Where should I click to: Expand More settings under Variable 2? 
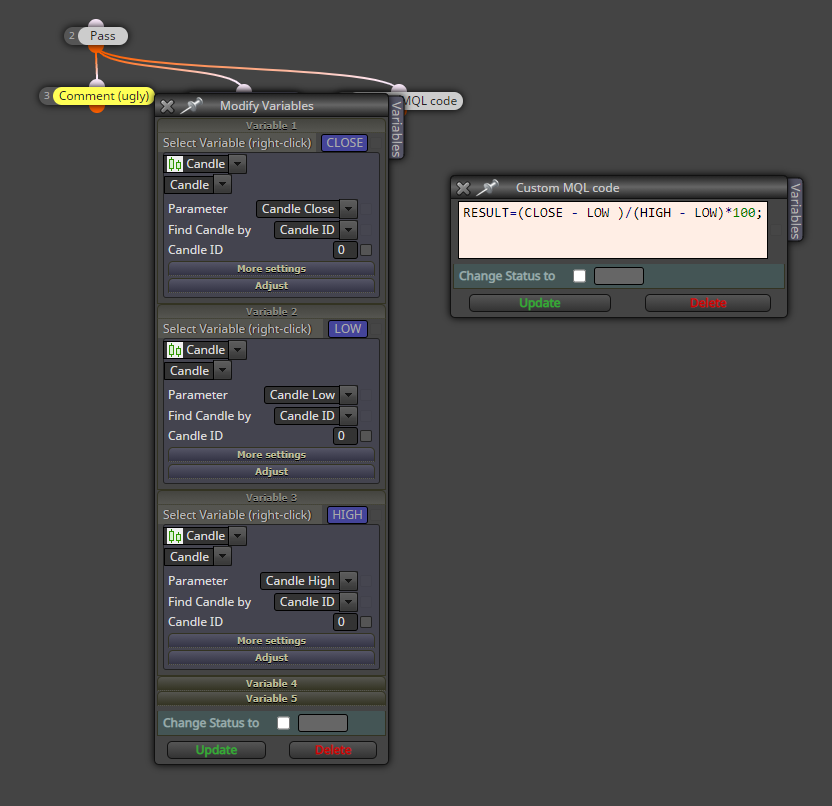point(271,455)
